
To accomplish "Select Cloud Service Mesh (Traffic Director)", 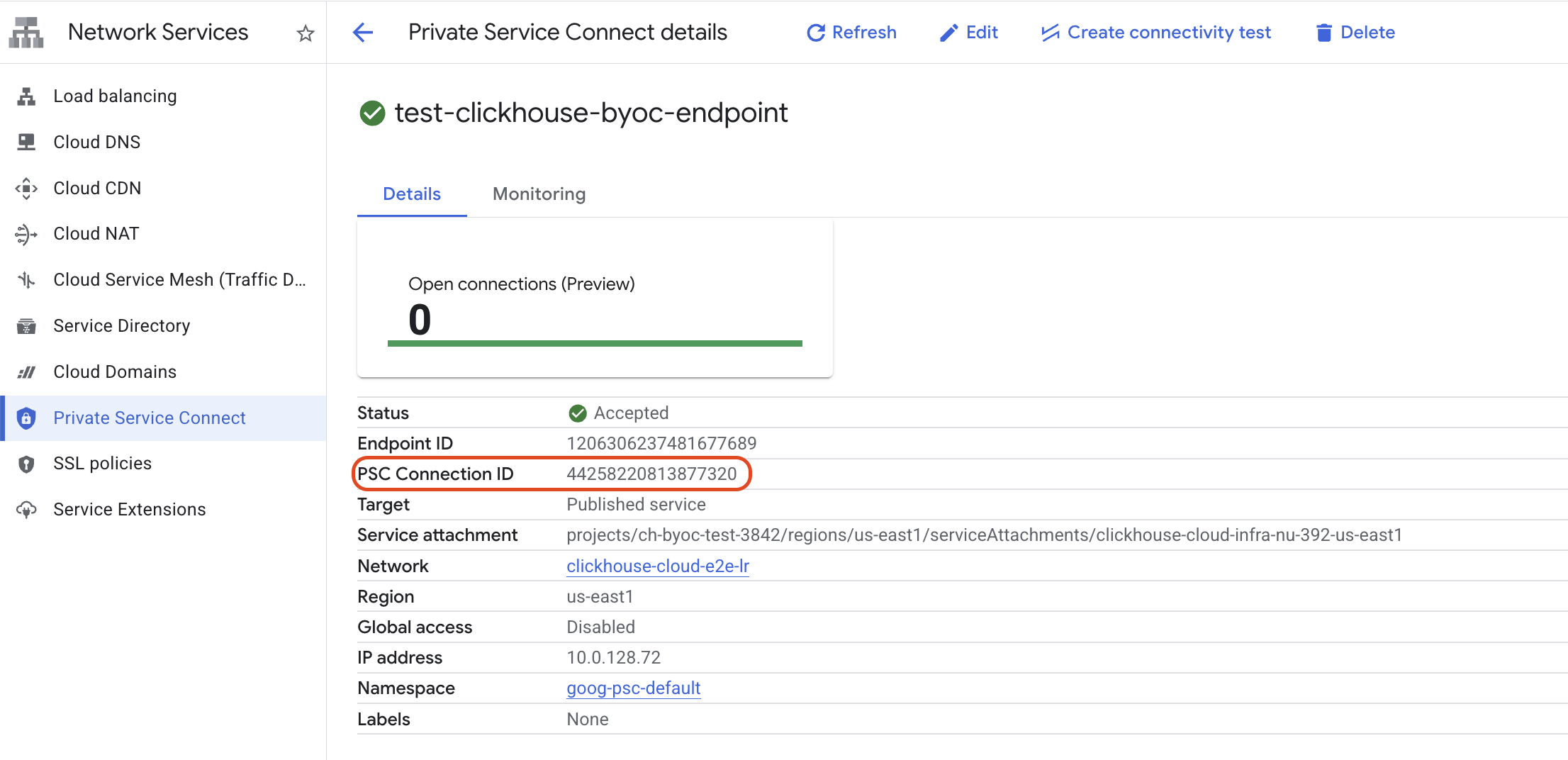I will tap(179, 279).
